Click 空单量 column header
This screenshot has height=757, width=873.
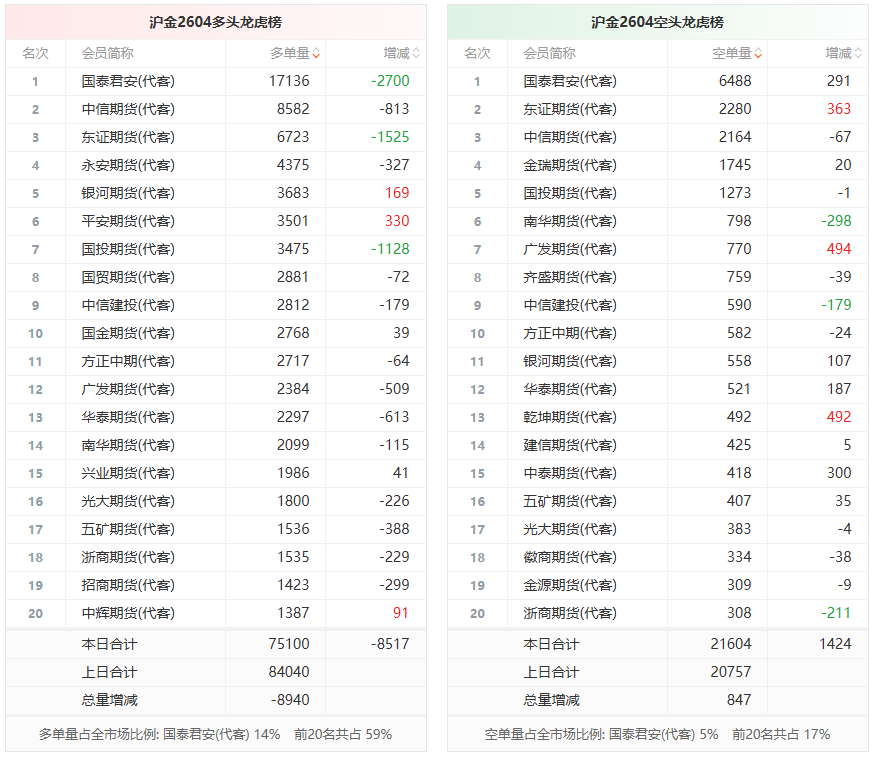[x=732, y=53]
